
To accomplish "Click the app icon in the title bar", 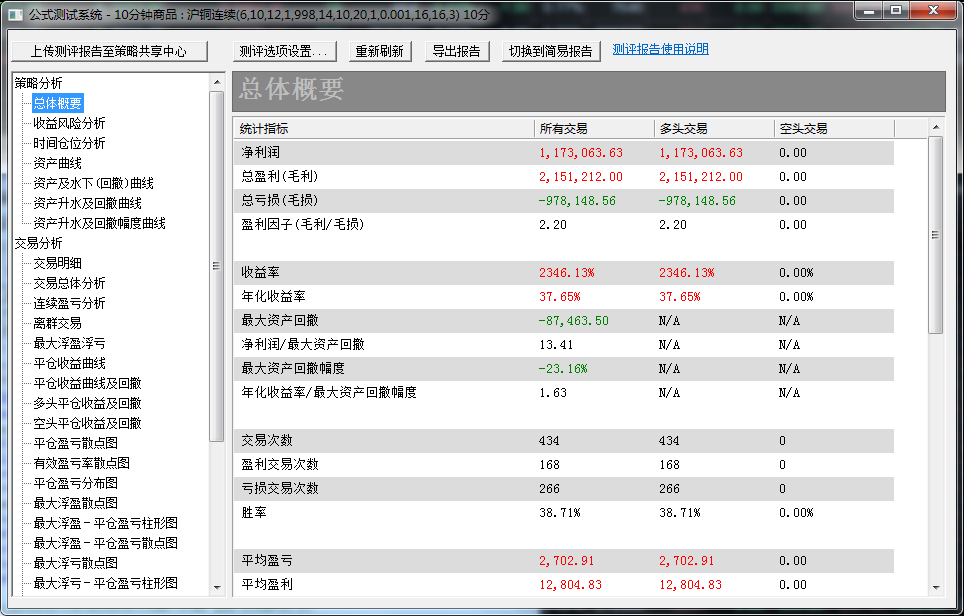I will click(15, 11).
